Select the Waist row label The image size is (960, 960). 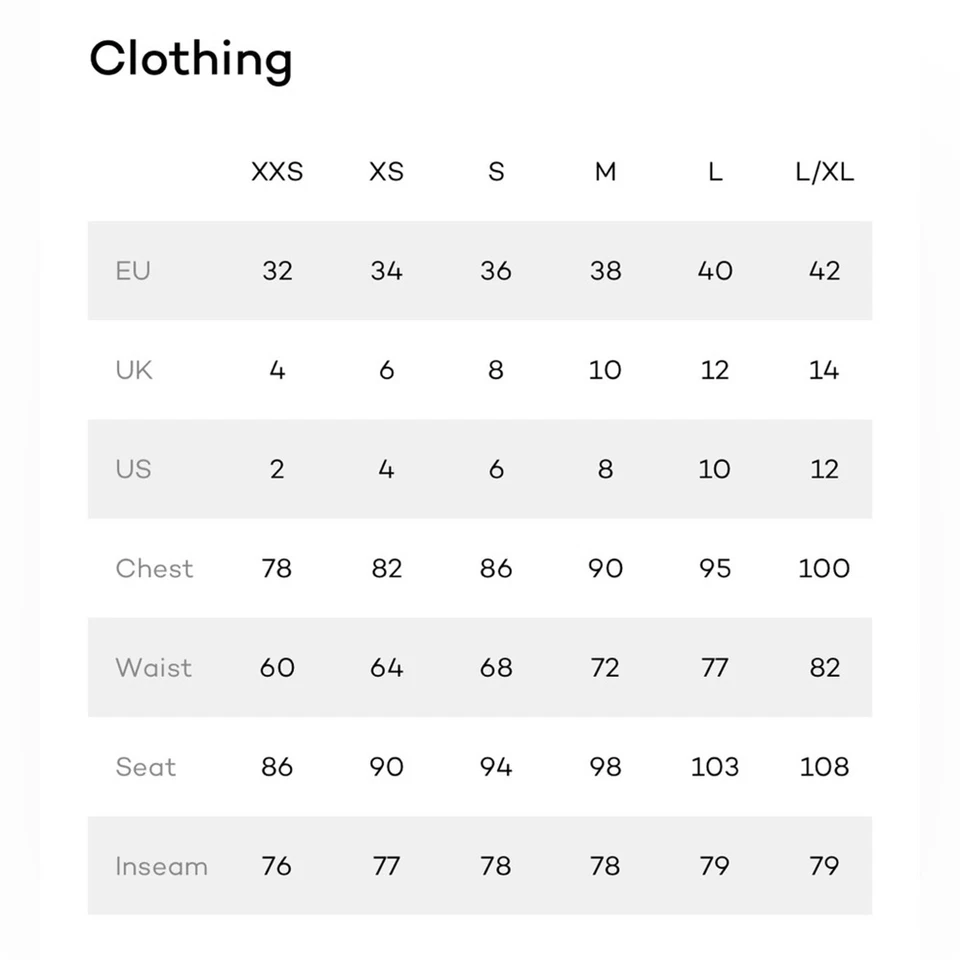coord(153,667)
